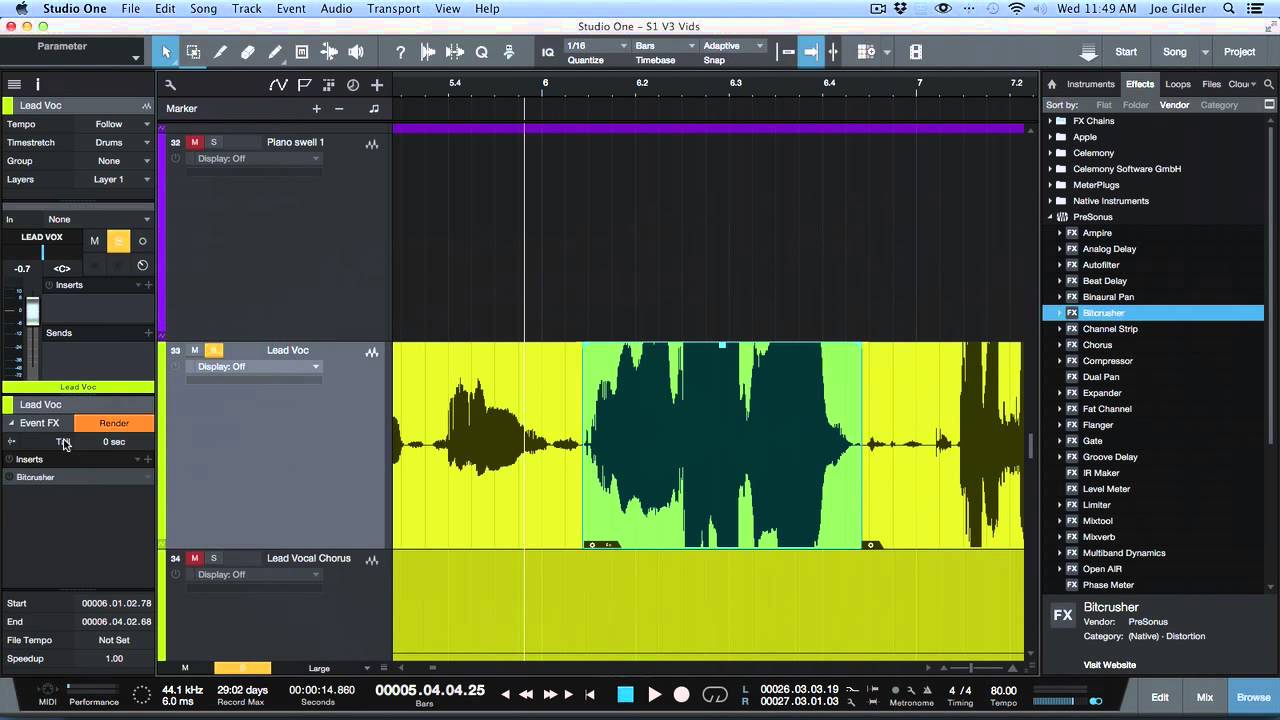Open the marker track flag icon
The width and height of the screenshot is (1280, 720).
pyautogui.click(x=304, y=85)
